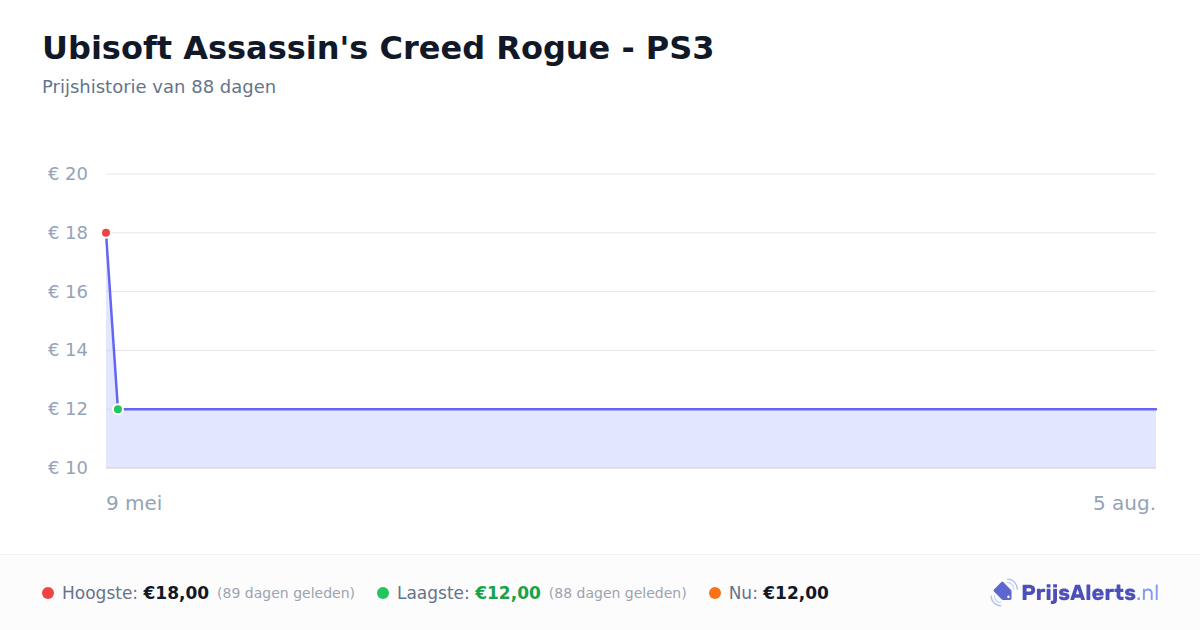Image resolution: width=1200 pixels, height=630 pixels.
Task: Click the 5 aug. end date label
Action: point(1124,503)
